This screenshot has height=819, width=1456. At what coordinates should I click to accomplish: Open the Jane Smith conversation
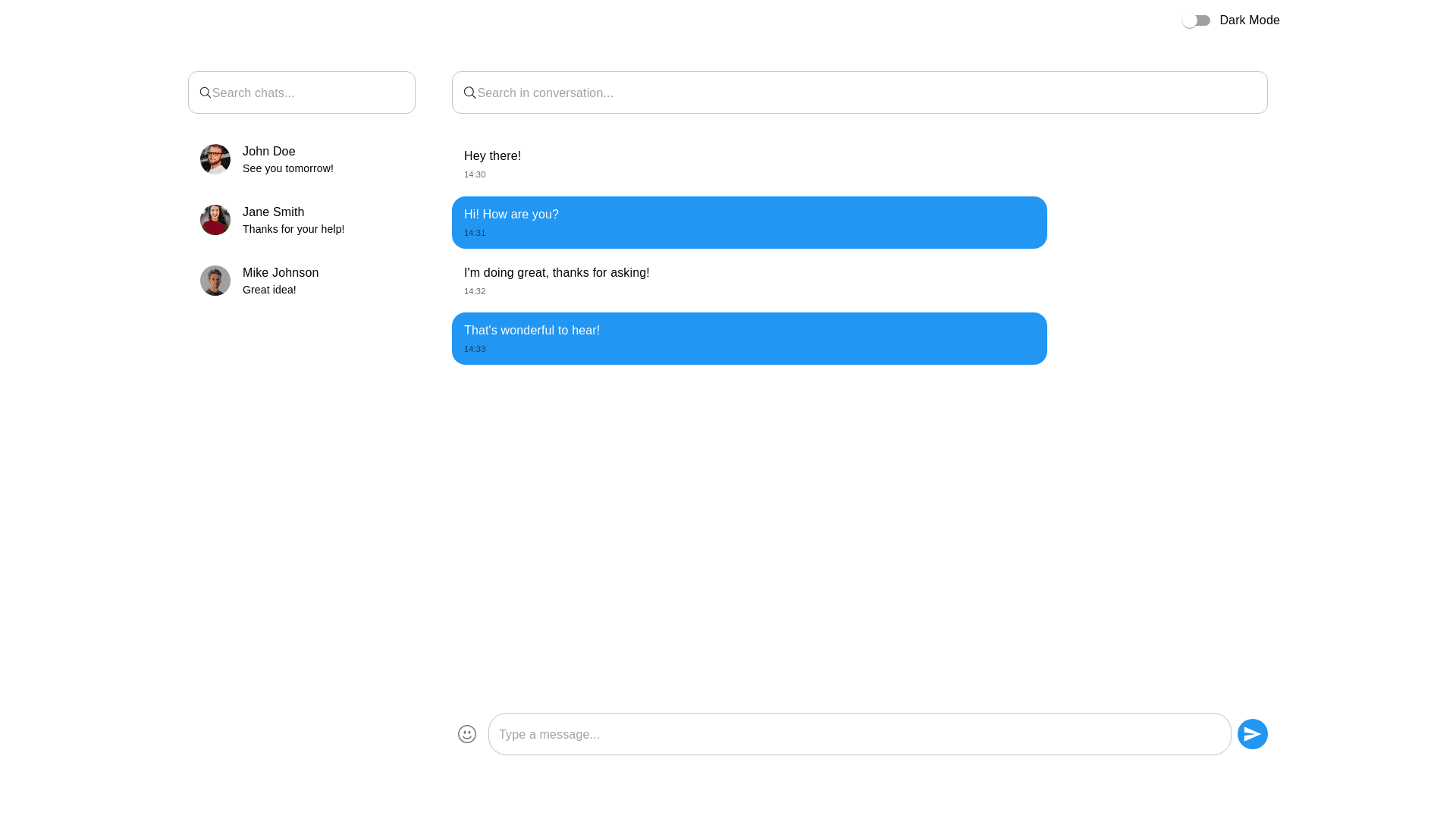click(x=273, y=212)
